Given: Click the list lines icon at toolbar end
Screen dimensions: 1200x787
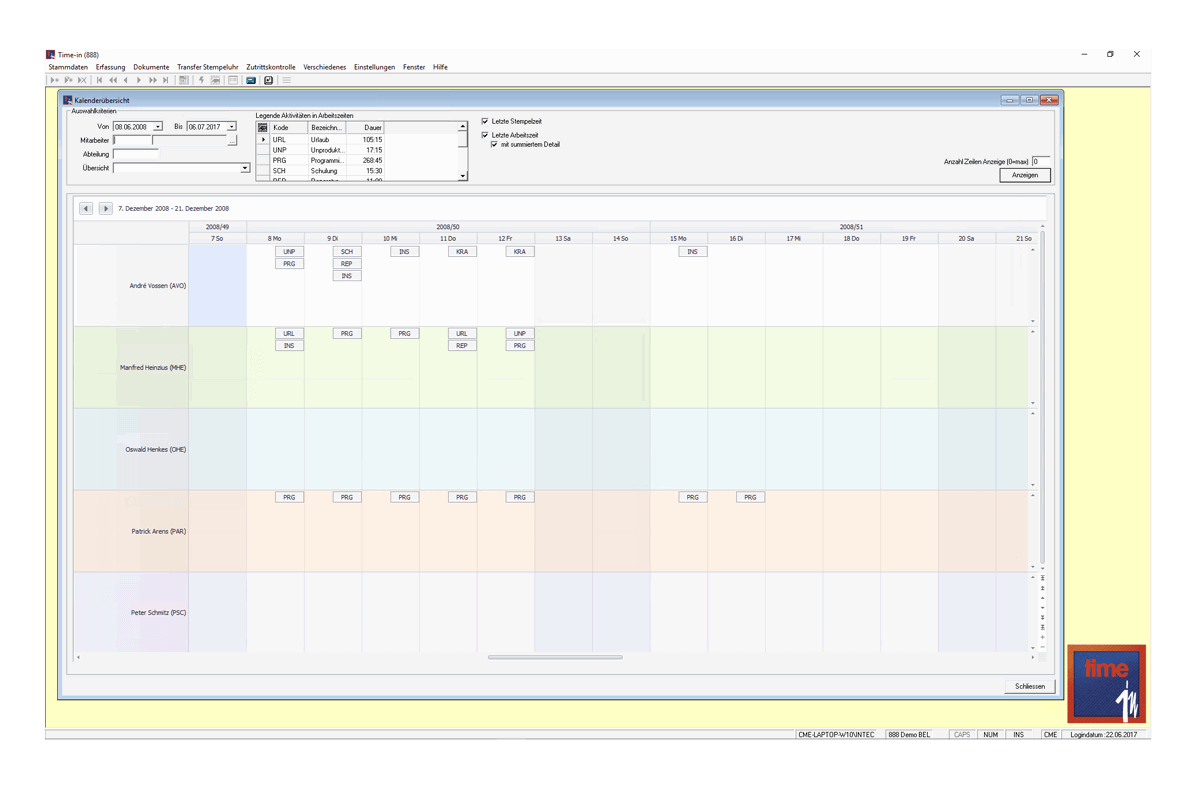Looking at the screenshot, I should [x=286, y=80].
